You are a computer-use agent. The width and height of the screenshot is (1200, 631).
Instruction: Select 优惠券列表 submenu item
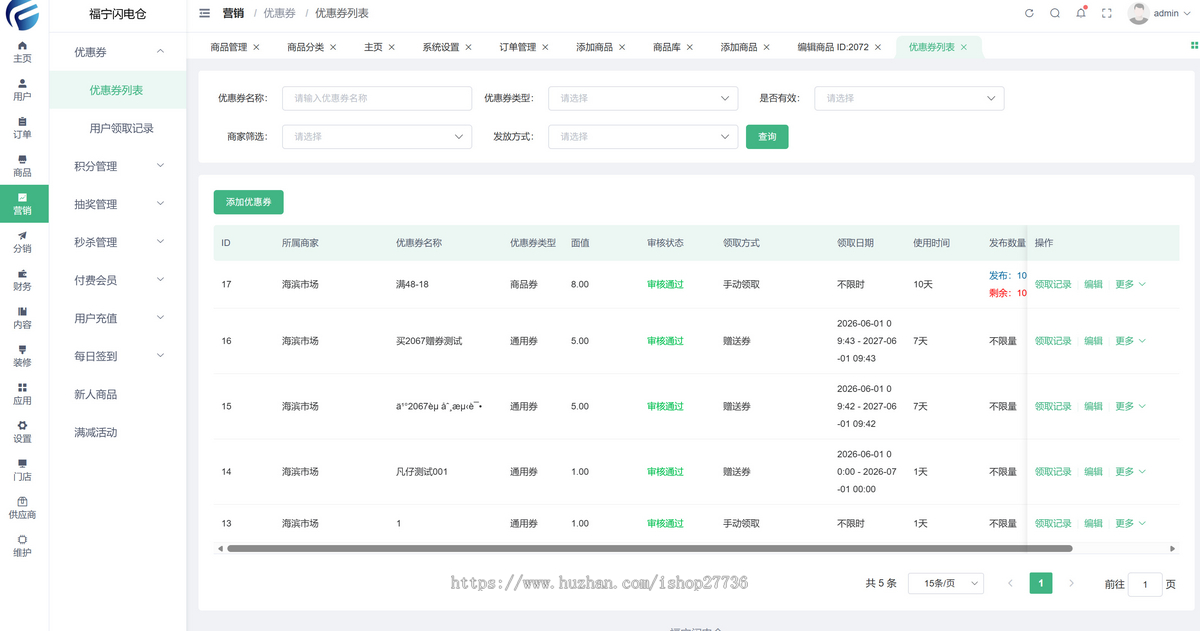[117, 90]
